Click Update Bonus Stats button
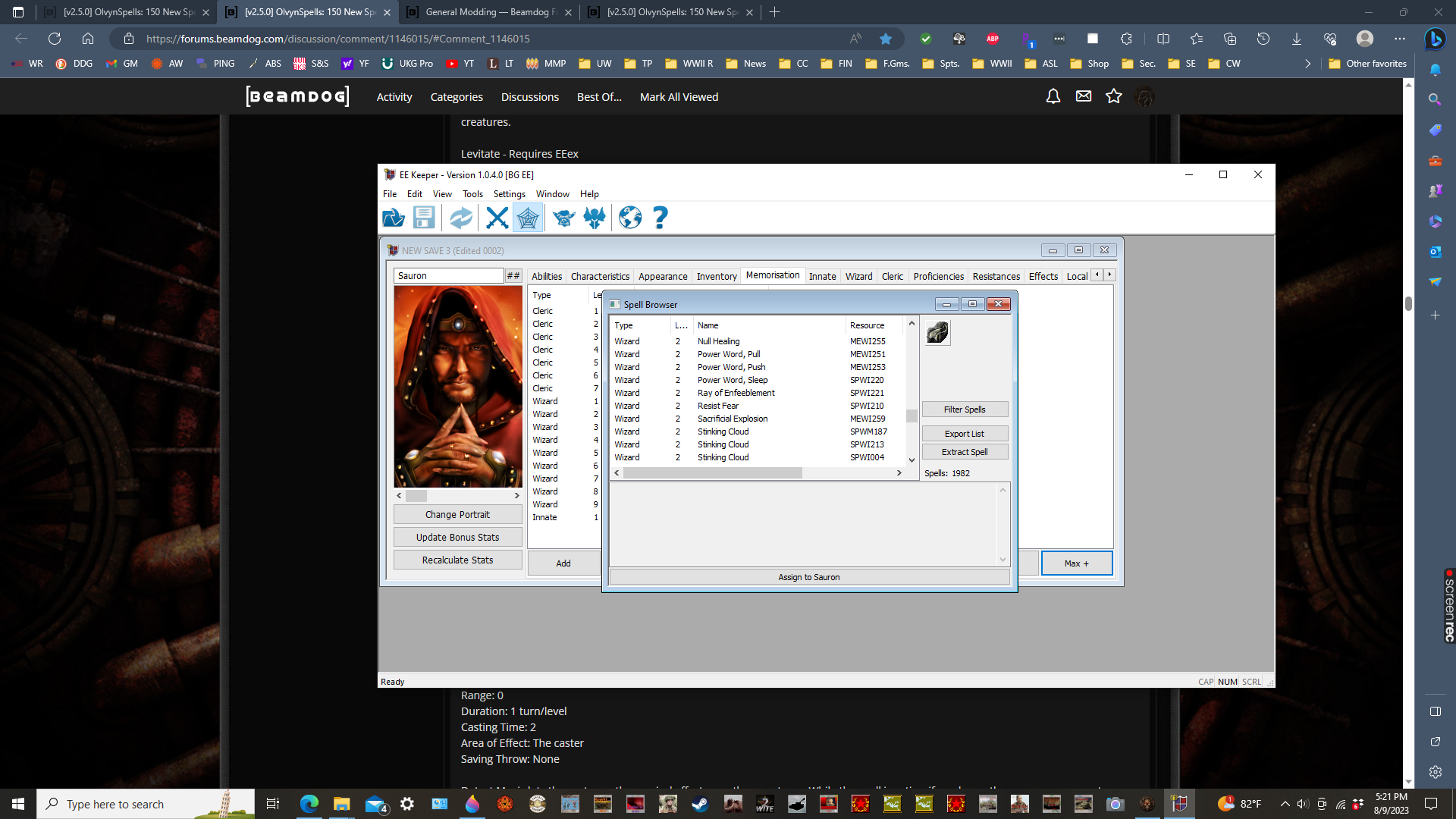 [457, 537]
